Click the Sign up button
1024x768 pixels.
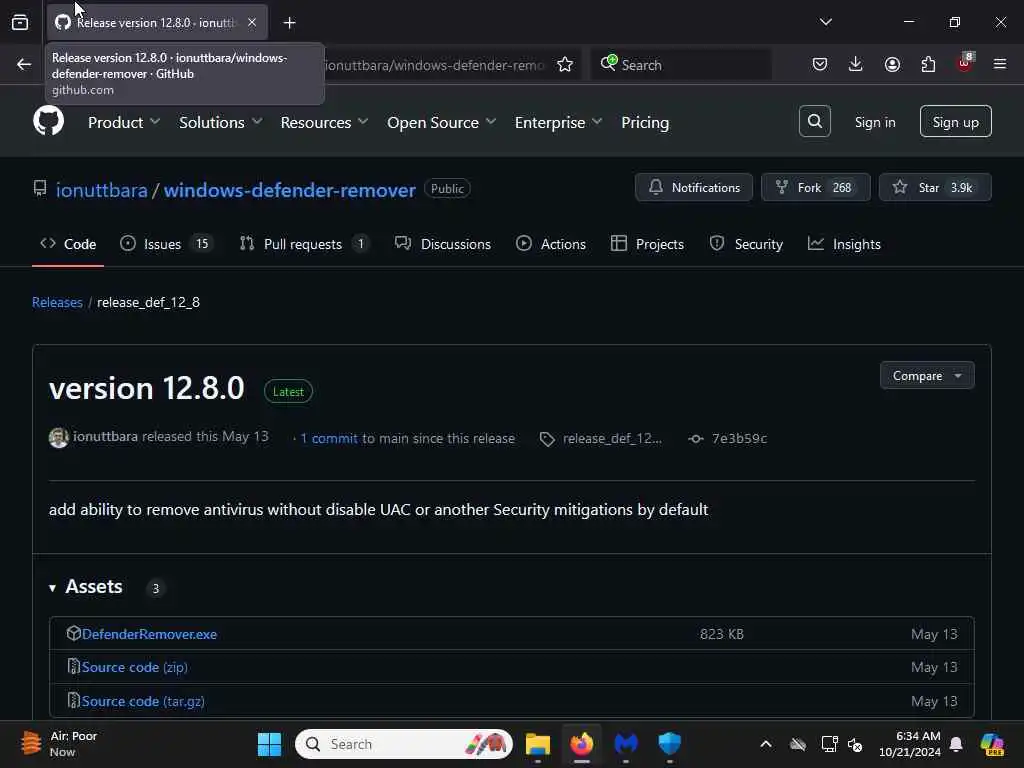tap(955, 121)
